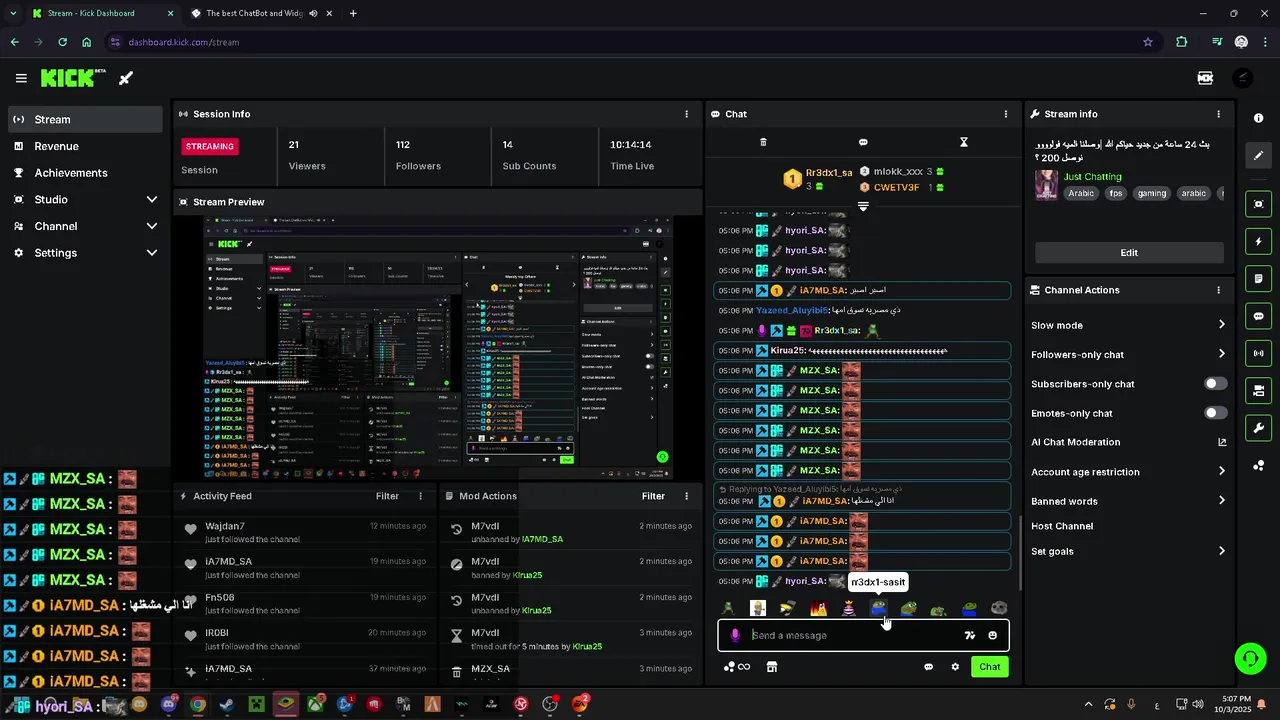Select the fire emote in emote row
Image resolution: width=1280 pixels, height=720 pixels.
pos(818,608)
